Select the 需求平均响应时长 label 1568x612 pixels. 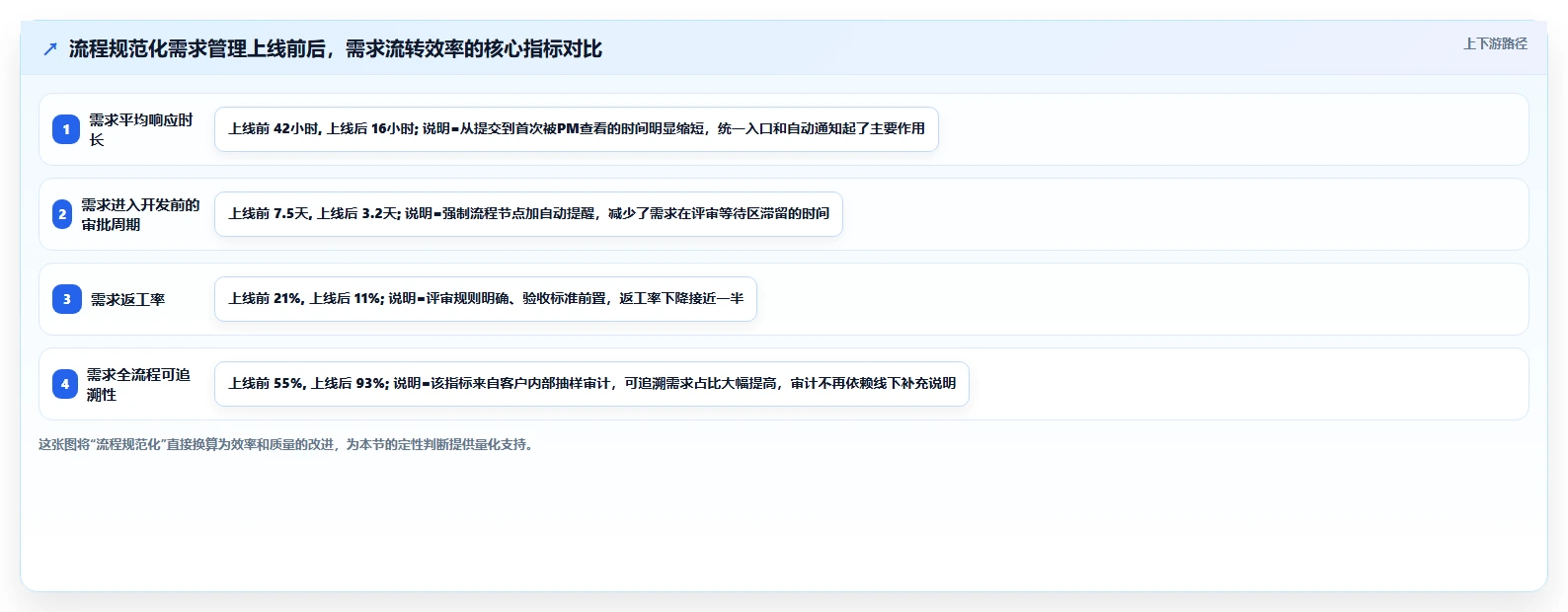[x=141, y=129]
